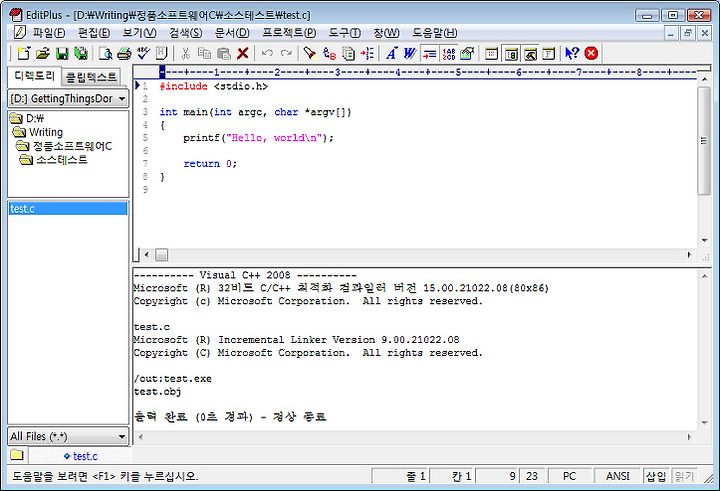Click the red X Delete icon

(x=243, y=54)
